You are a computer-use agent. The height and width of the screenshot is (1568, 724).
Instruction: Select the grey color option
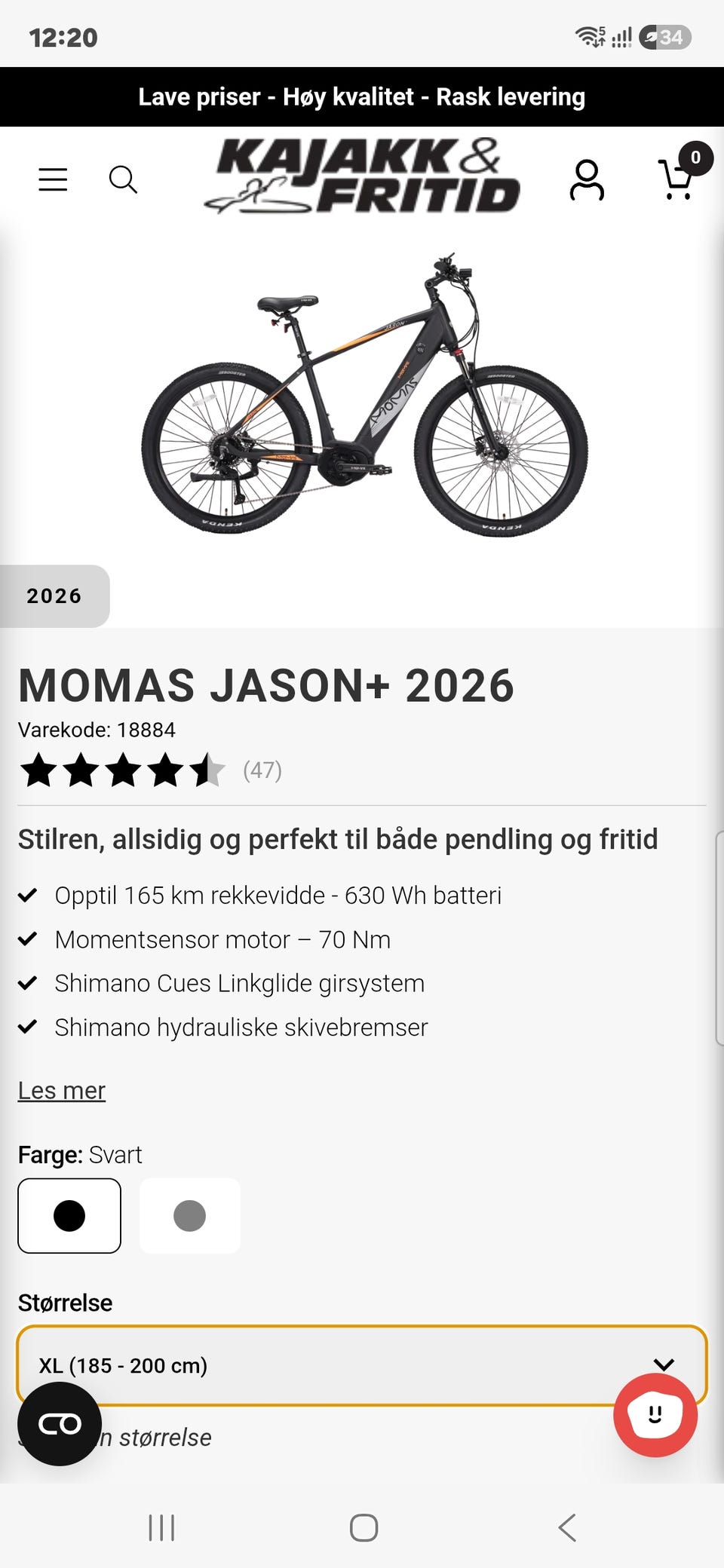tap(190, 1216)
